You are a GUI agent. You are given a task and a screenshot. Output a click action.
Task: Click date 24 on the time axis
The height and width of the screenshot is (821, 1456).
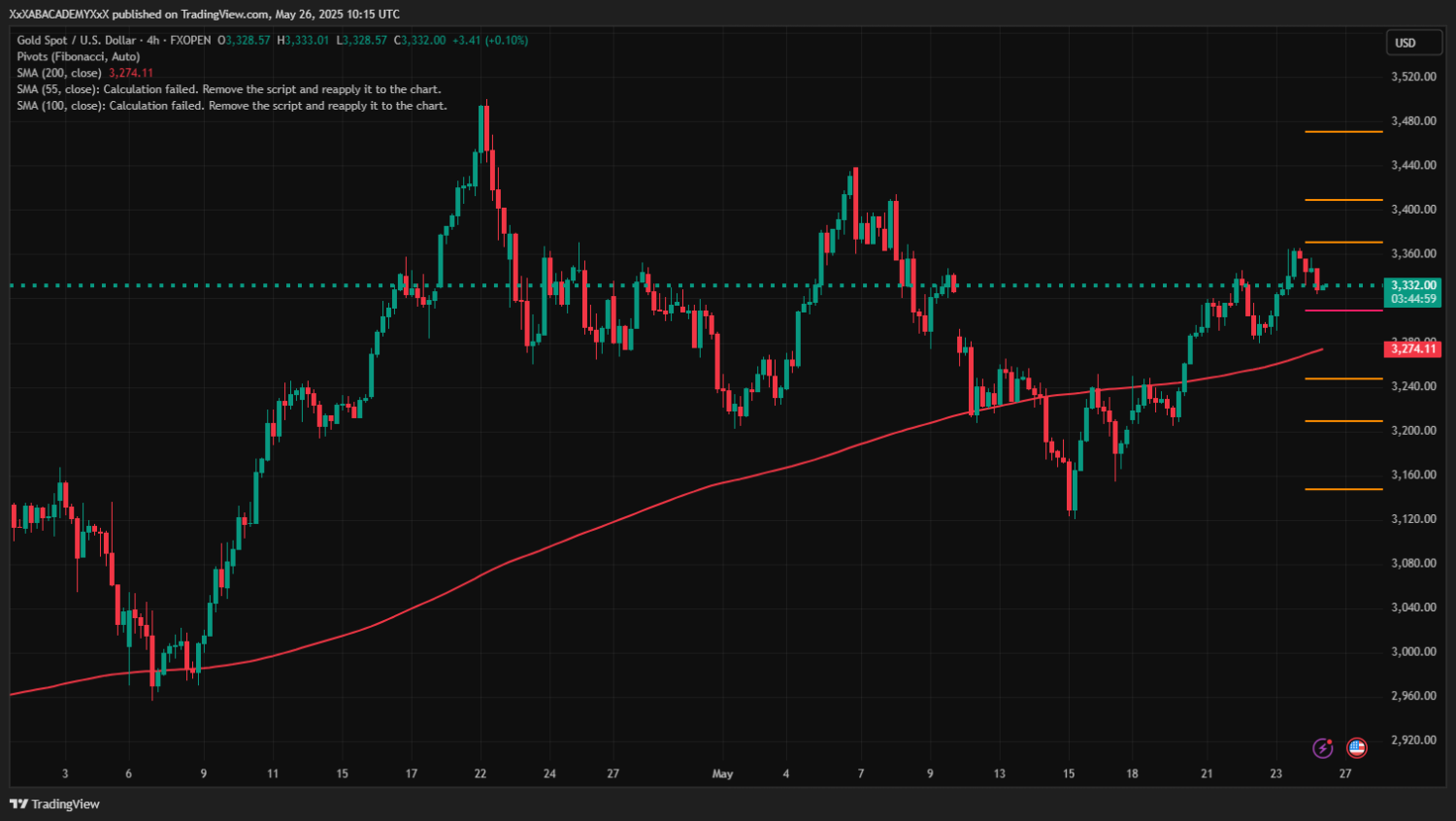pyautogui.click(x=549, y=773)
